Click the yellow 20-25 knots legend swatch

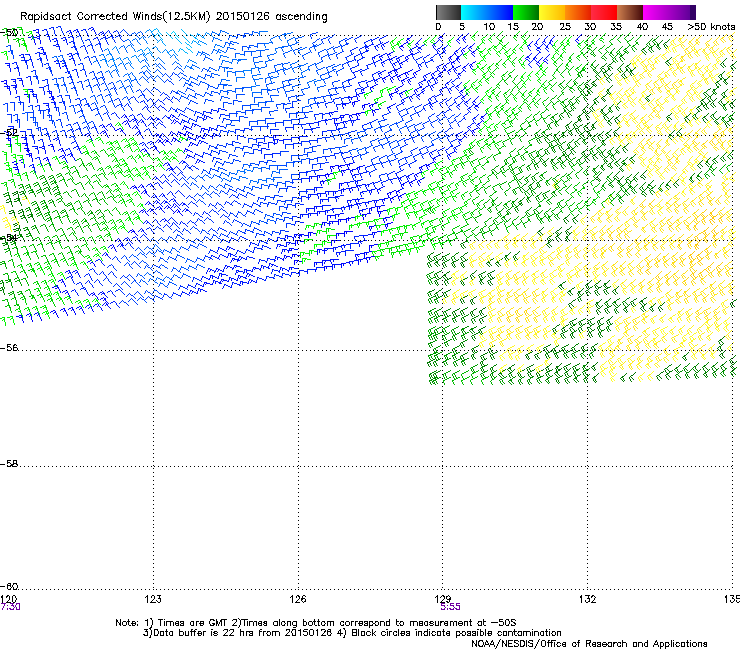tap(552, 12)
